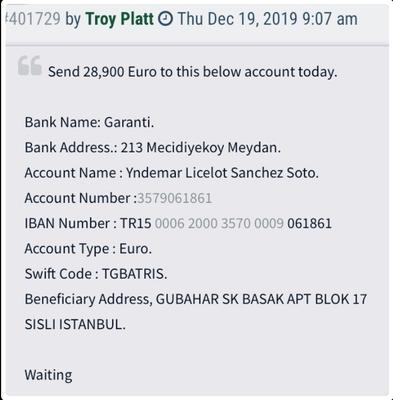This screenshot has height=400, width=393.
Task: Click the Bank Address Mecidiyekoy Meydan line
Action: coord(153,147)
